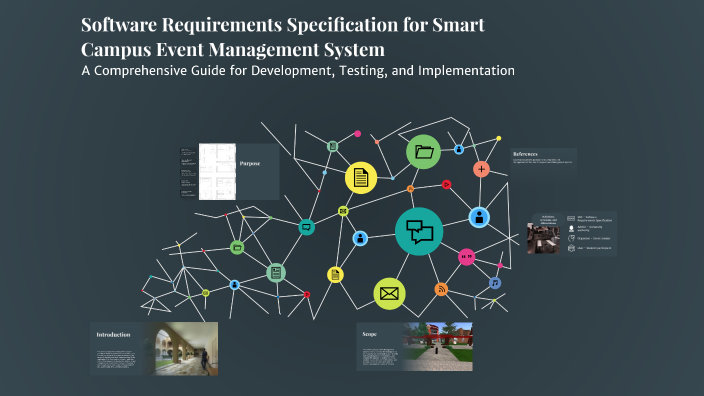704x396 pixels.
Task: Click the campus plaza image in Scope
Action: 438,346
